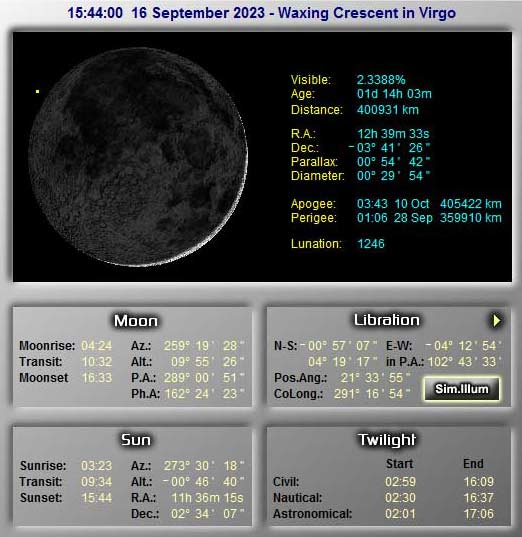Click the Visible percentage value
Screen dimensions: 522x537
pyautogui.click(x=381, y=80)
